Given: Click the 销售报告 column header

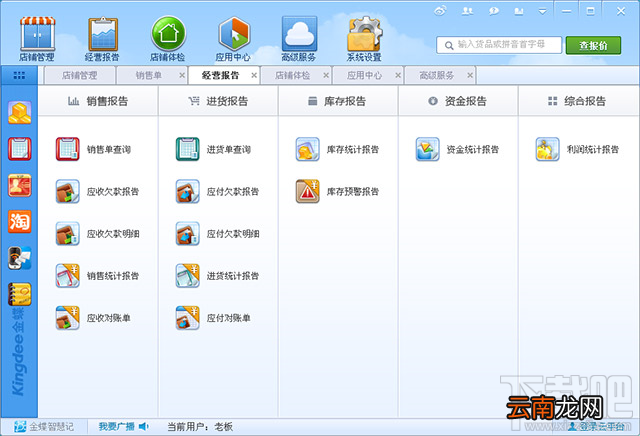Looking at the screenshot, I should [x=98, y=101].
